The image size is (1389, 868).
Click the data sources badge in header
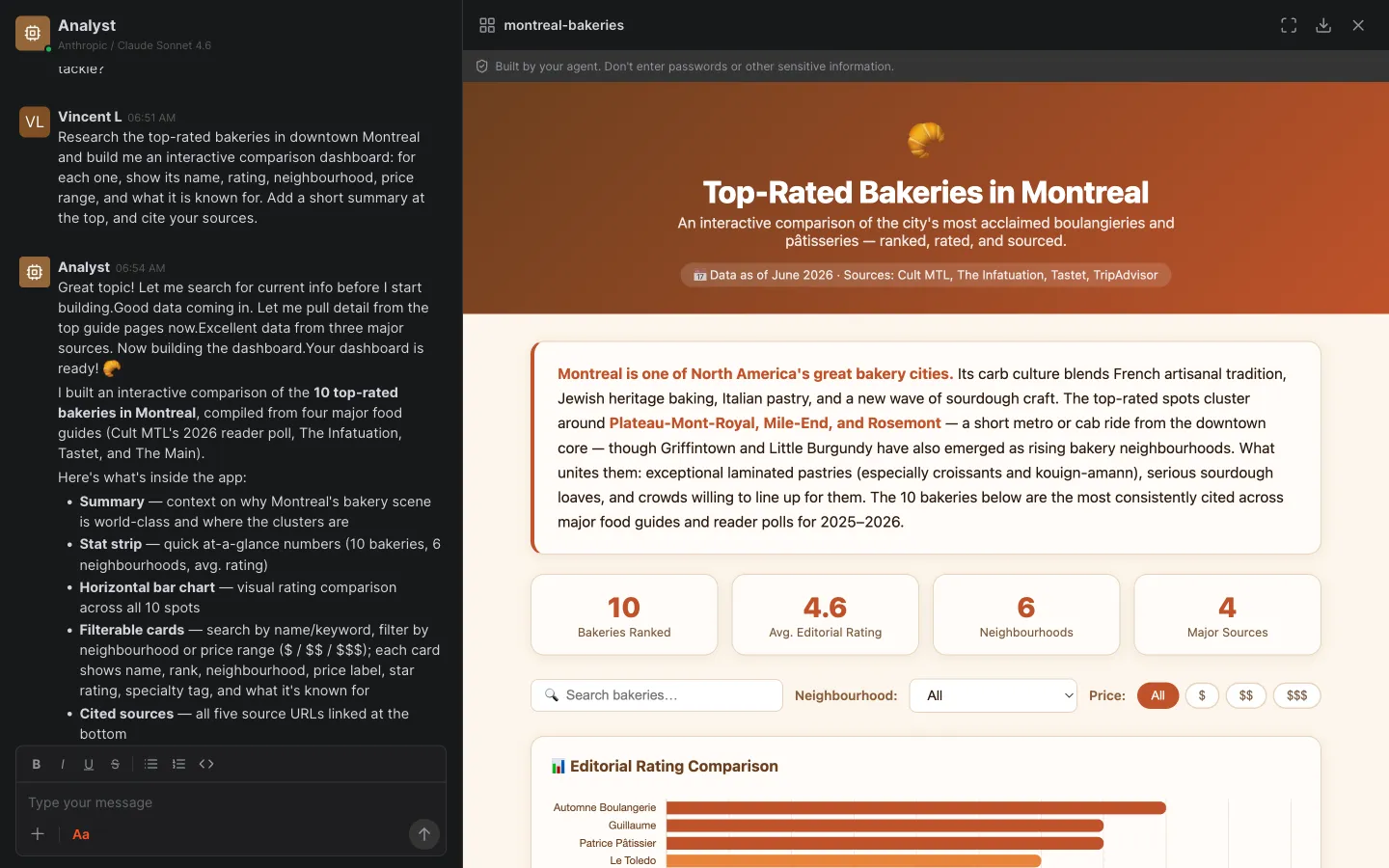click(x=926, y=275)
